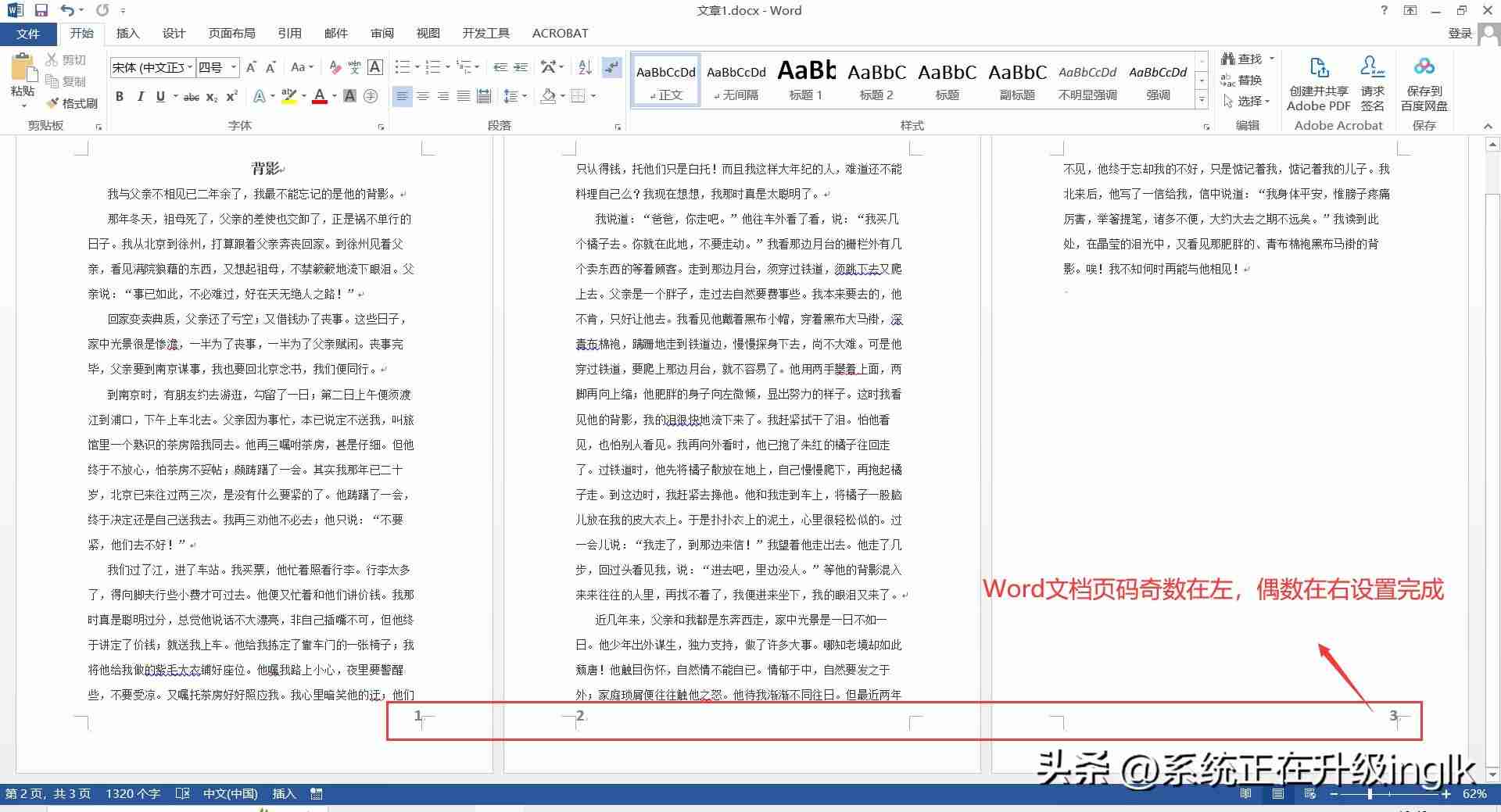Image resolution: width=1501 pixels, height=812 pixels.
Task: Click Distributed alignment icon
Action: [x=484, y=96]
